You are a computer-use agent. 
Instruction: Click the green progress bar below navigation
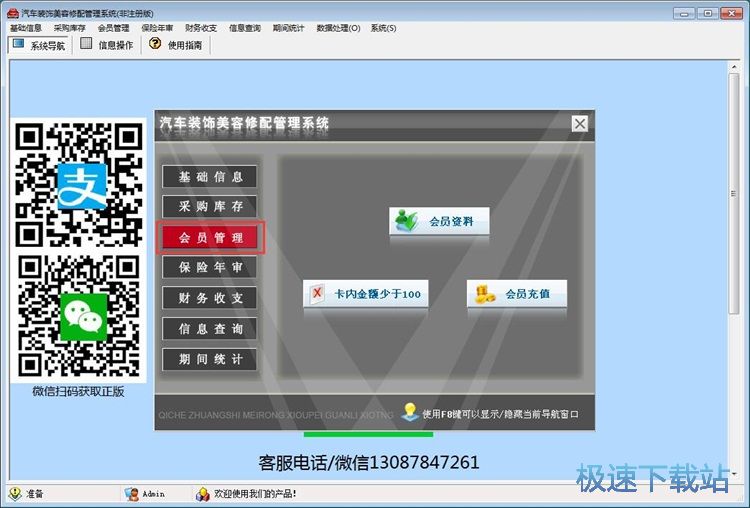(368, 434)
